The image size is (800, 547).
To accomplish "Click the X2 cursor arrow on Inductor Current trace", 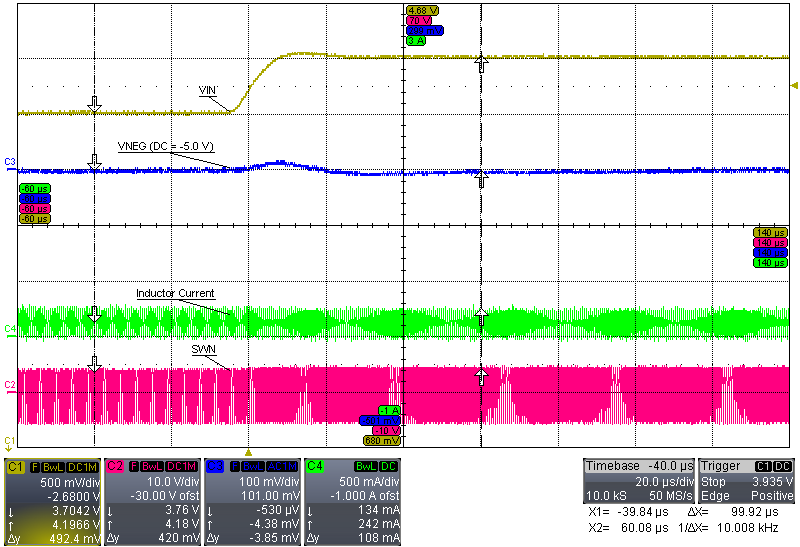I will point(481,316).
